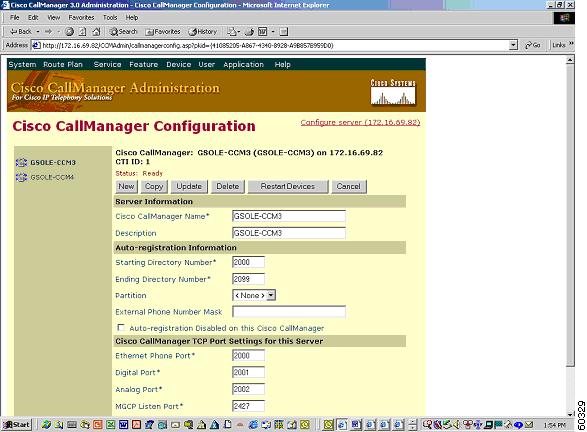The image size is (587, 432).
Task: Click the Print toolbar icon
Action: coord(249,32)
